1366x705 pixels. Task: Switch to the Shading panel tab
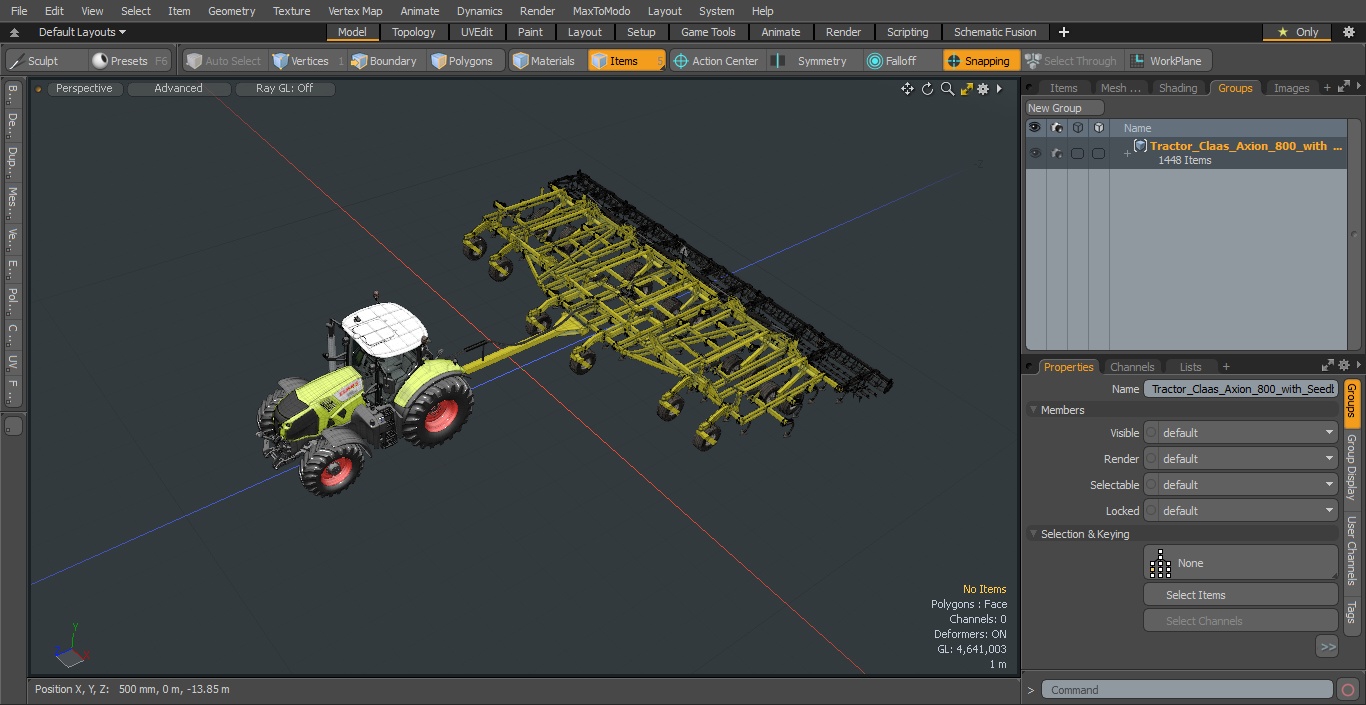coord(1178,88)
